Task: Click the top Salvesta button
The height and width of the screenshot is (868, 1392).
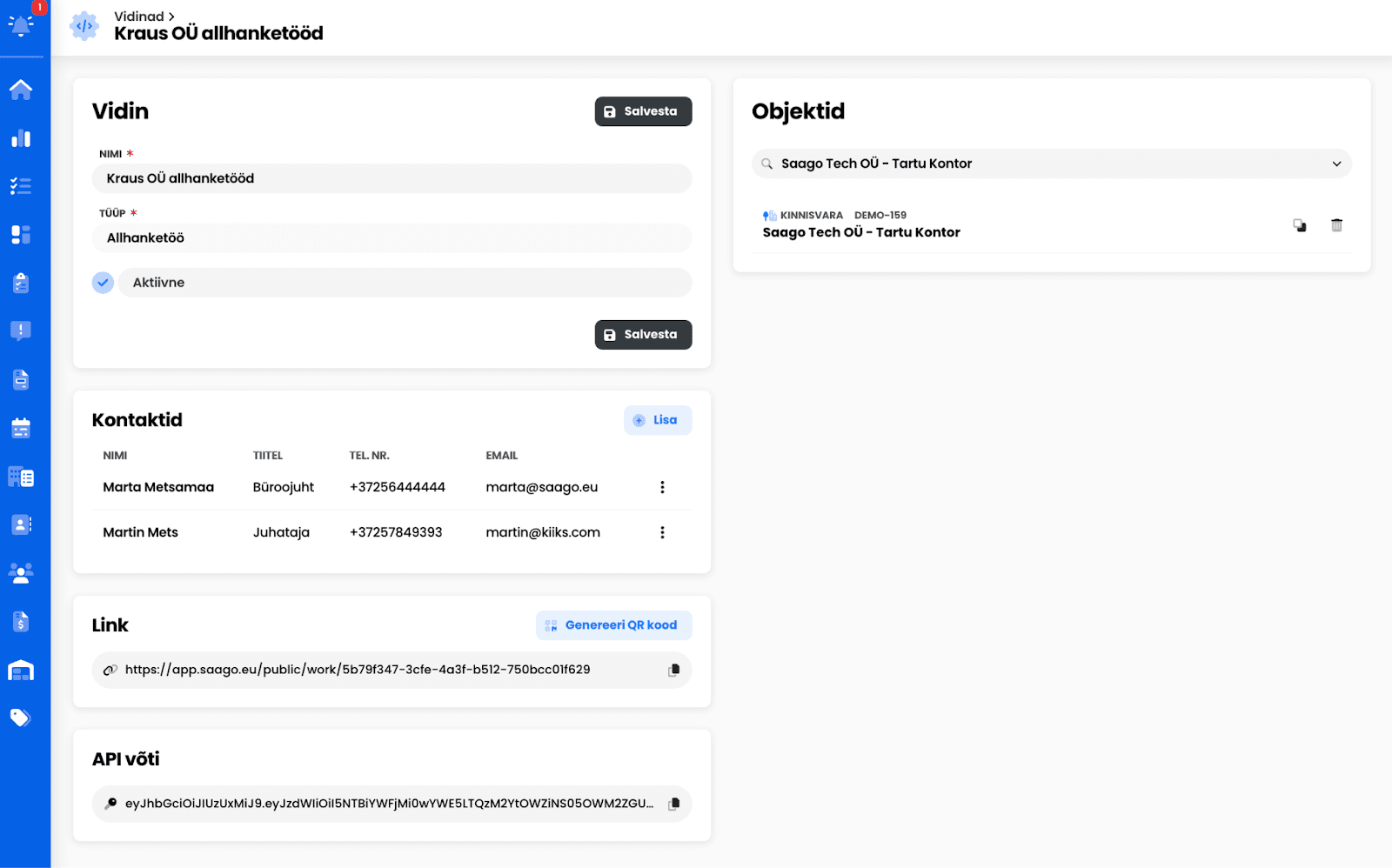Action: click(x=643, y=111)
